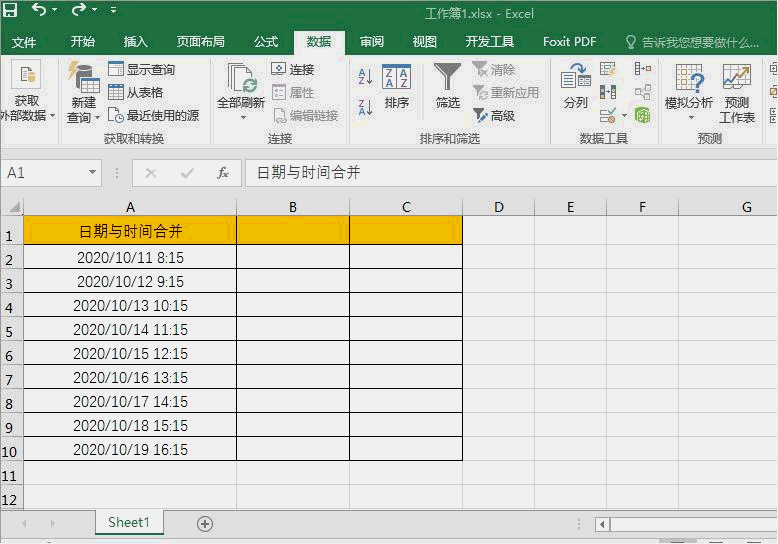Click the formula bar Enter checkmark icon
Image resolution: width=778 pixels, height=544 pixels.
point(187,173)
